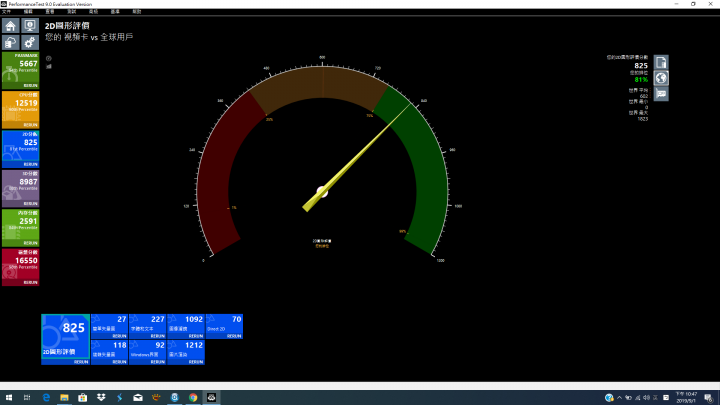Launch Google Chrome from the taskbar

point(193,398)
